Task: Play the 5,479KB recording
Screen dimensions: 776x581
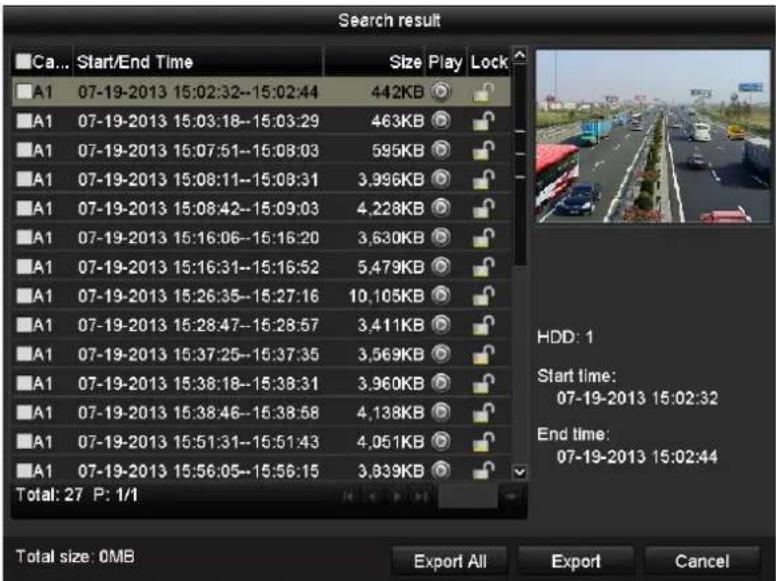Action: (440, 267)
